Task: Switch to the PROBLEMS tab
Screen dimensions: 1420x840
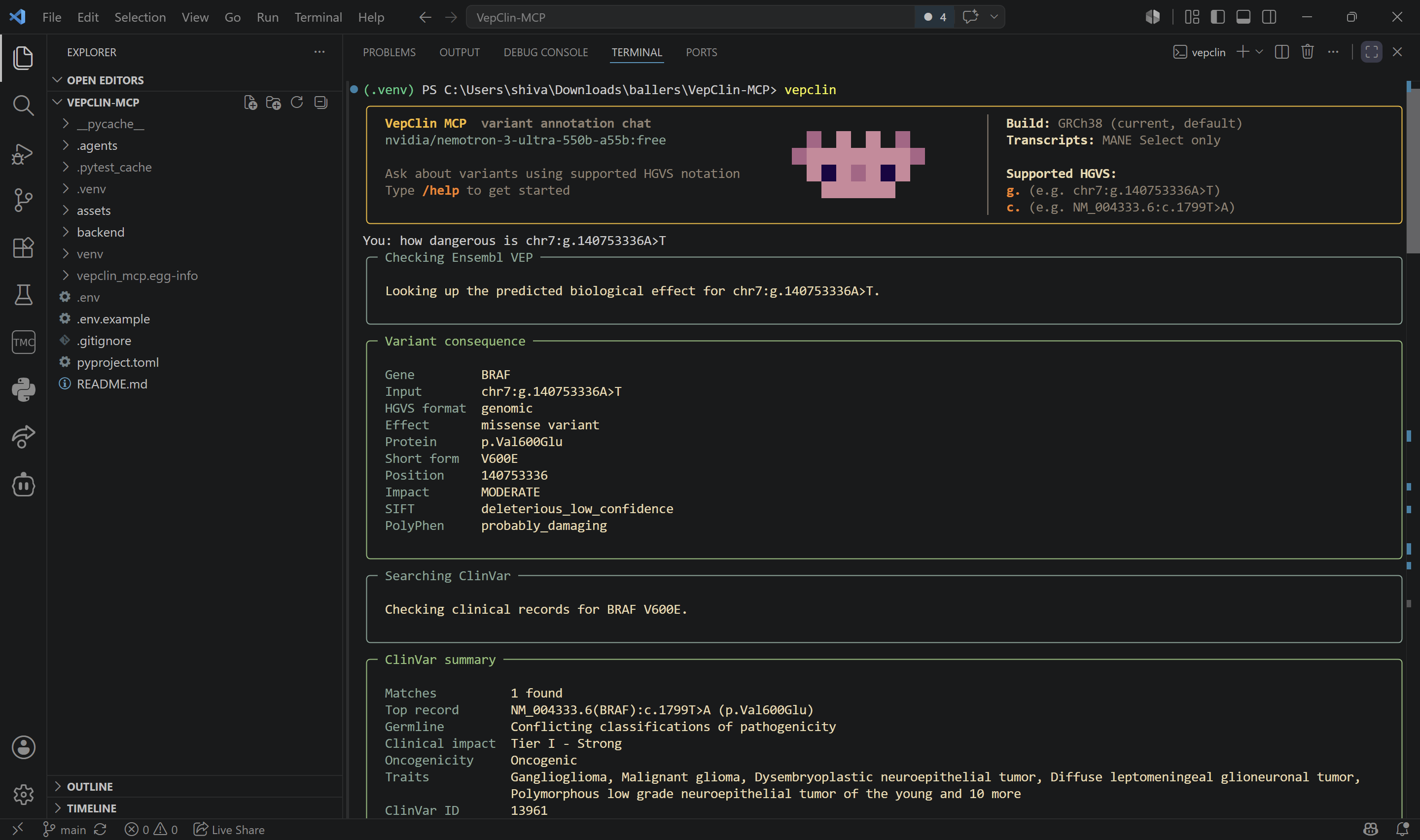Action: click(x=389, y=52)
